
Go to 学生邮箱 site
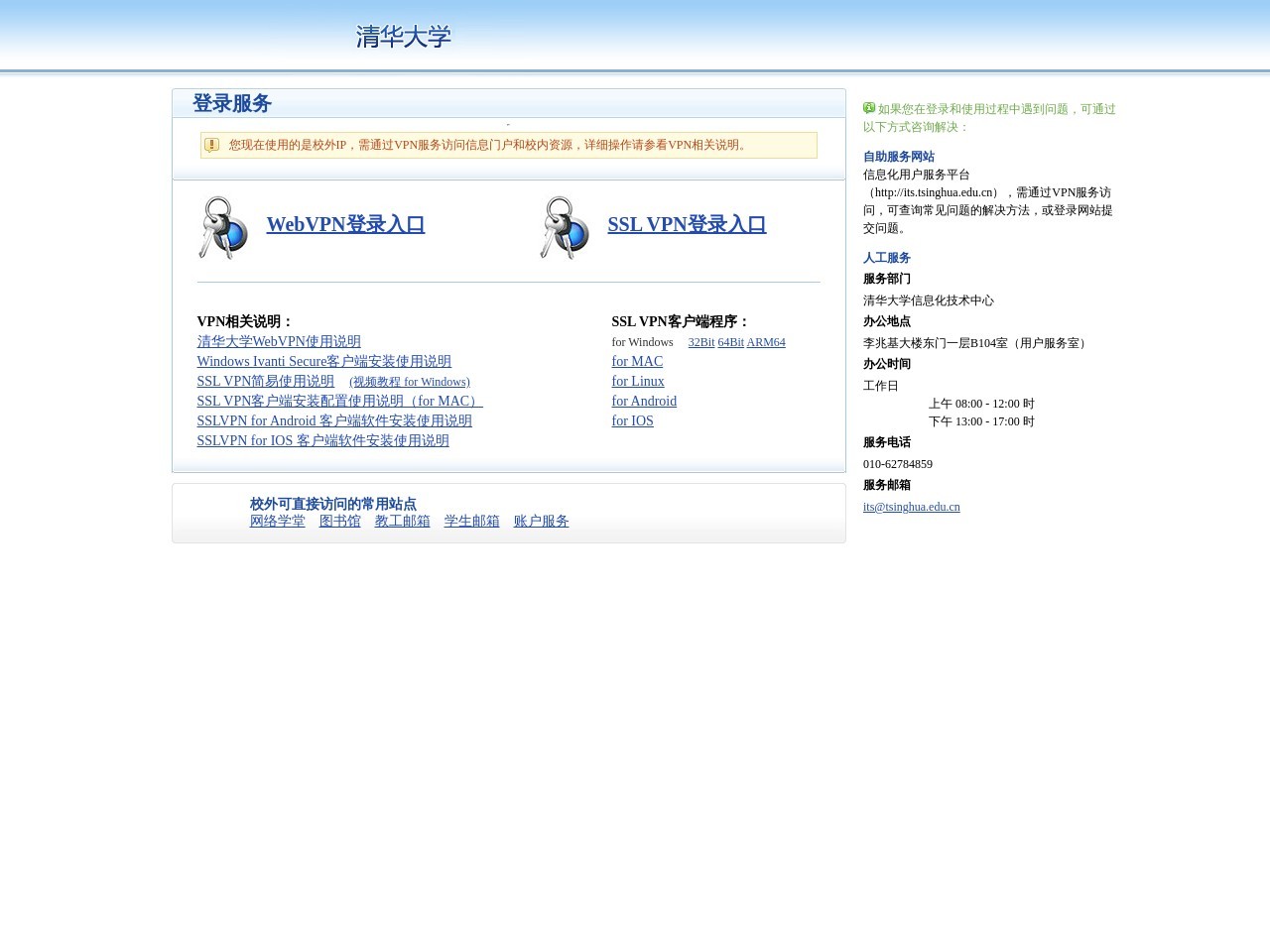(472, 521)
